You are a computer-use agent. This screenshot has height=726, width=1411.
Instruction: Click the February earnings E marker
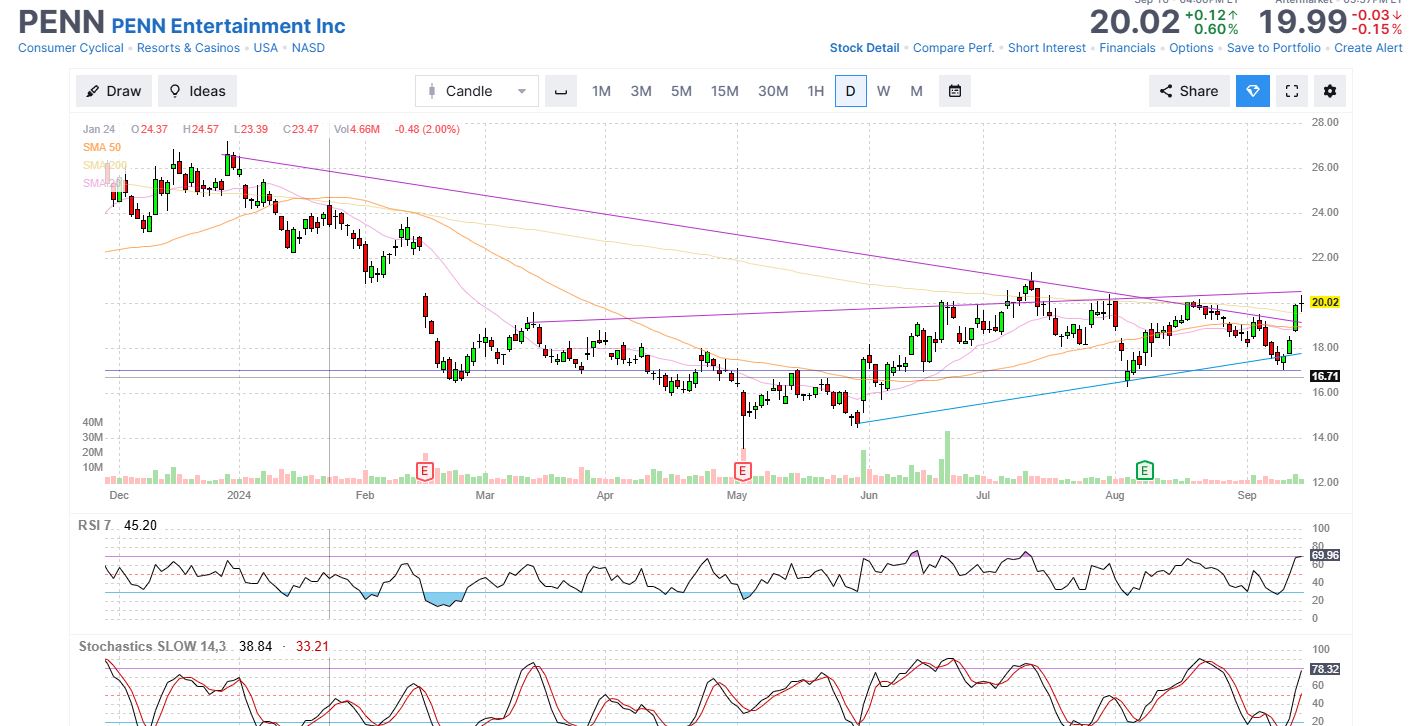(x=425, y=470)
